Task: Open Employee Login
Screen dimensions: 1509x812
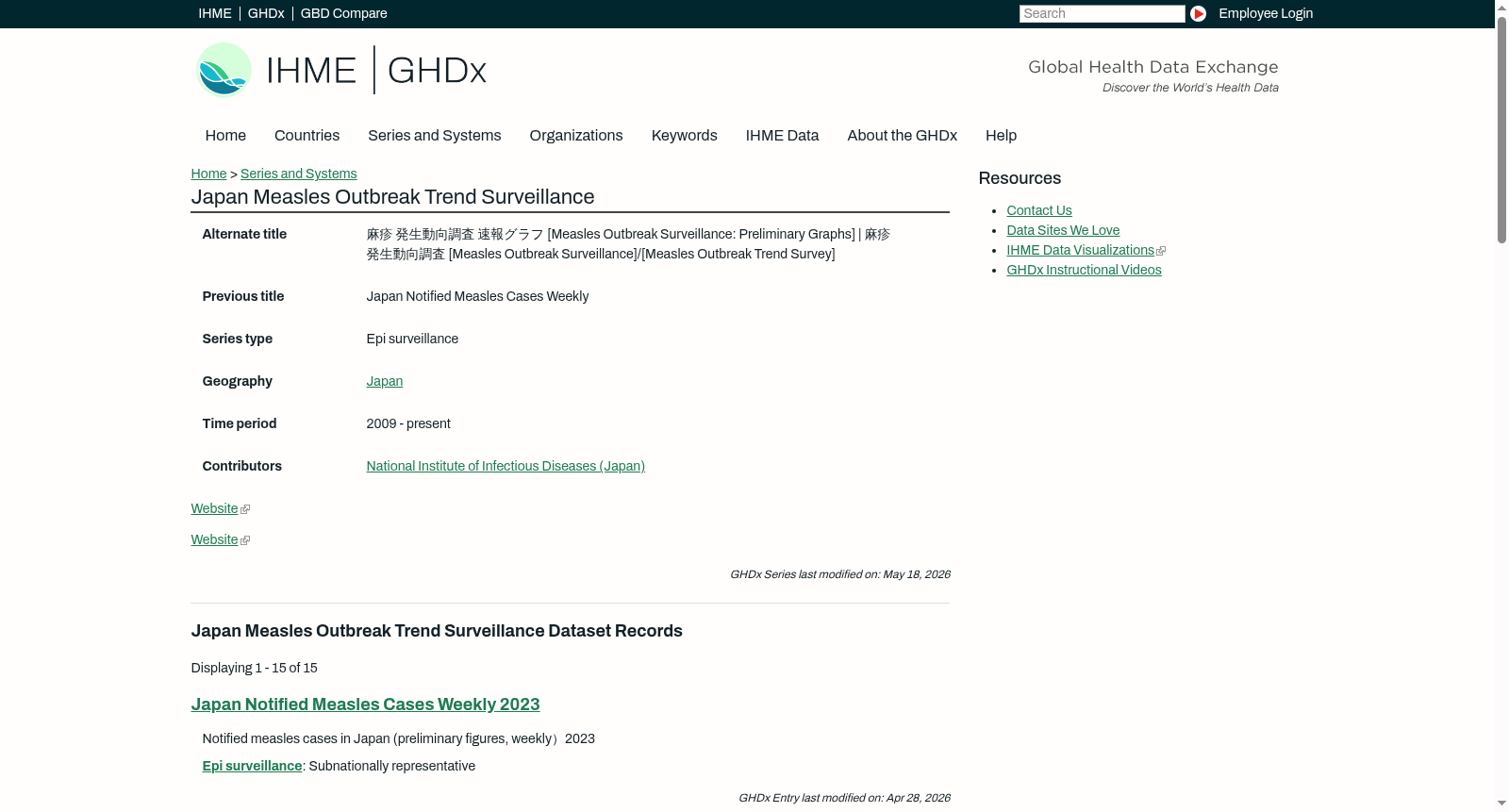Action: 1266,13
